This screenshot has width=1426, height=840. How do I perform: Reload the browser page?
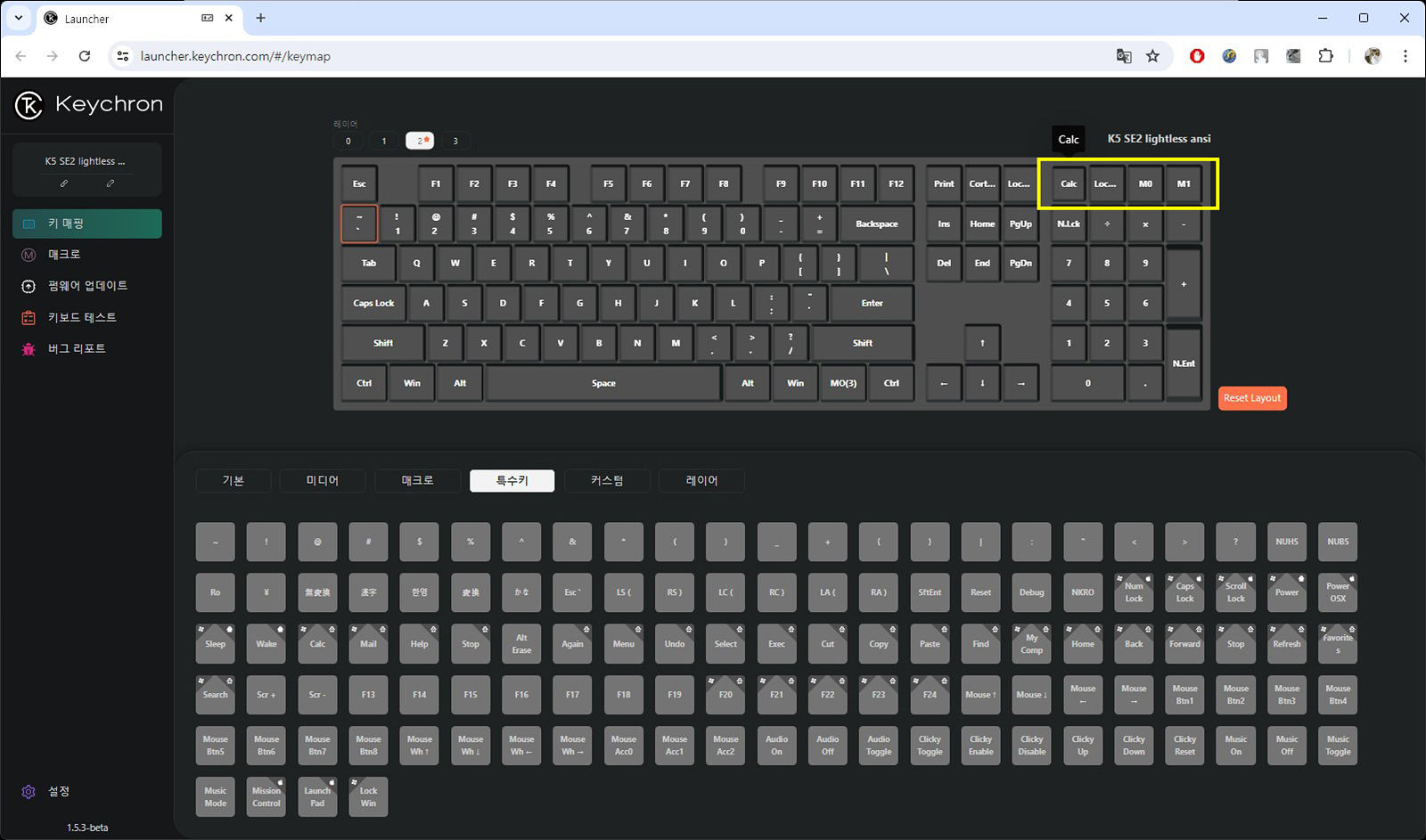pos(85,56)
